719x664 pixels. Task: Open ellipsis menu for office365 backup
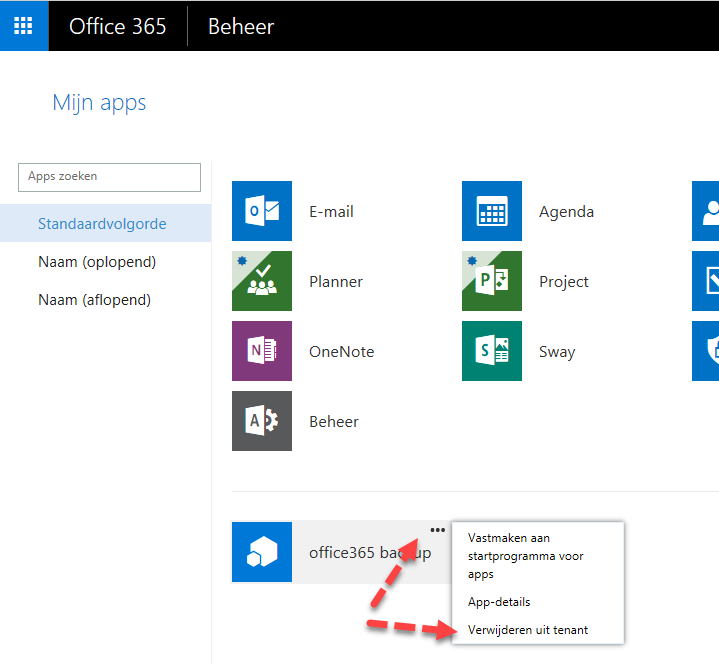437,531
